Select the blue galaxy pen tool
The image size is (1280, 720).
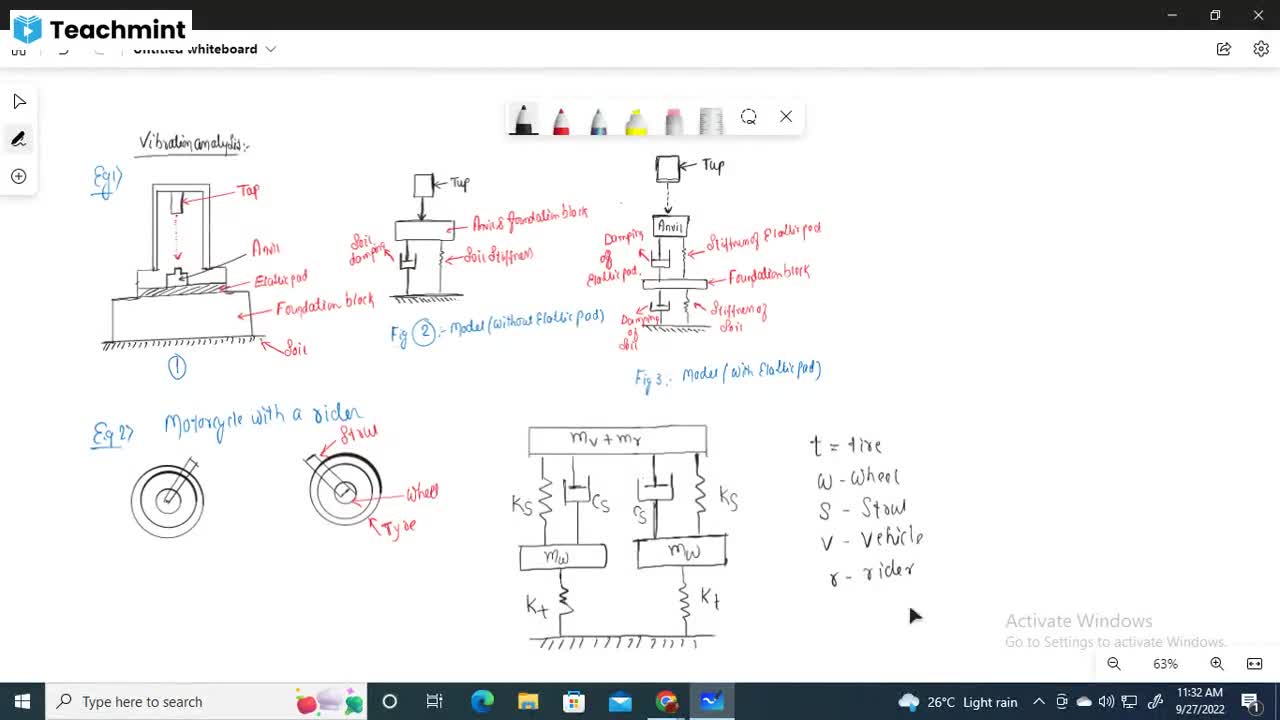coord(598,119)
